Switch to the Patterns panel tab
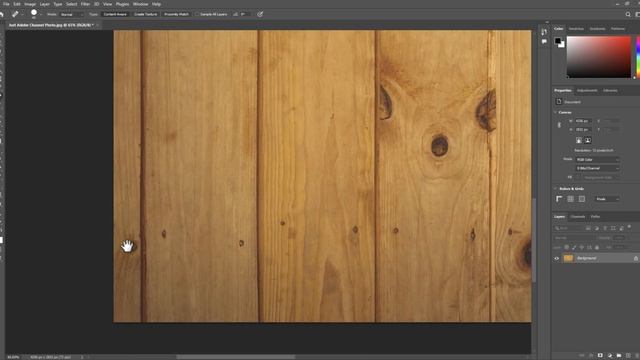Viewport: 640px width, 360px height. (618, 29)
